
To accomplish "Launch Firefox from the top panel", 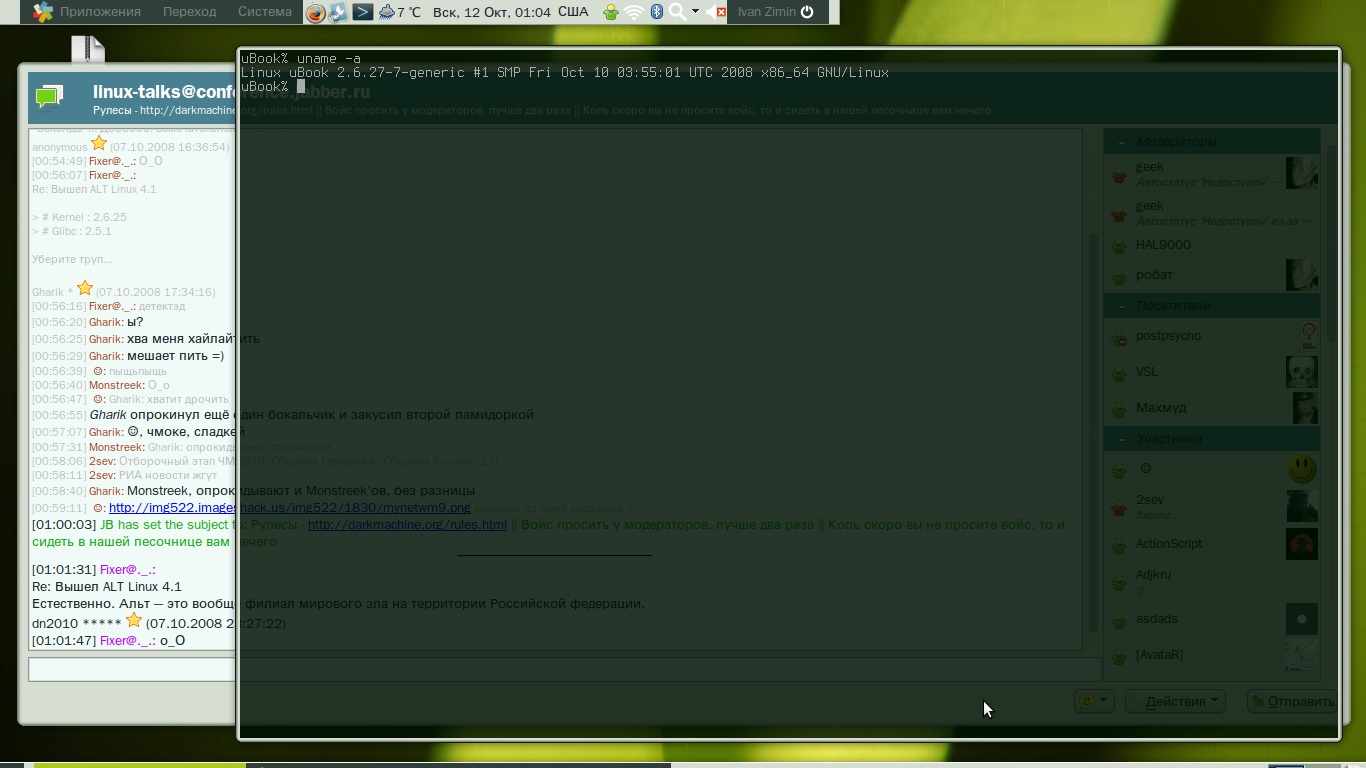I will (316, 12).
